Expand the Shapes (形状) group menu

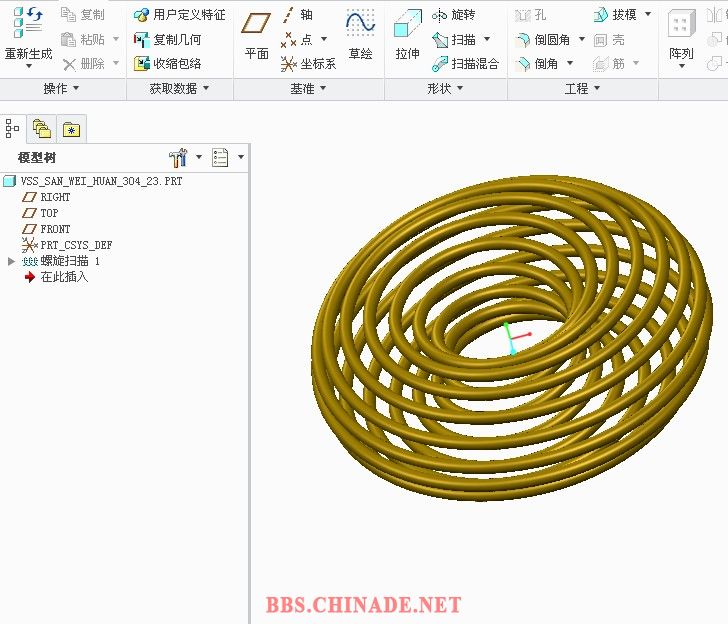[445, 88]
